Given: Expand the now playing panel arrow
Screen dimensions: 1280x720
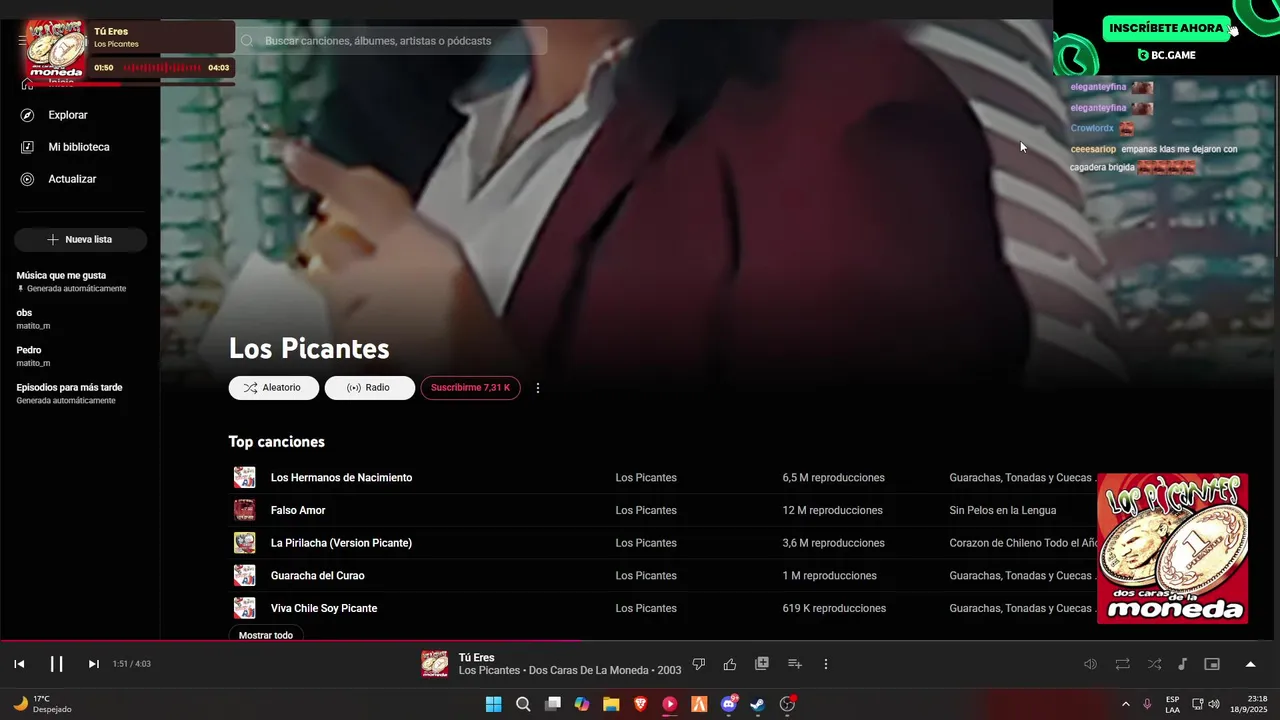Looking at the screenshot, I should pyautogui.click(x=1250, y=664).
